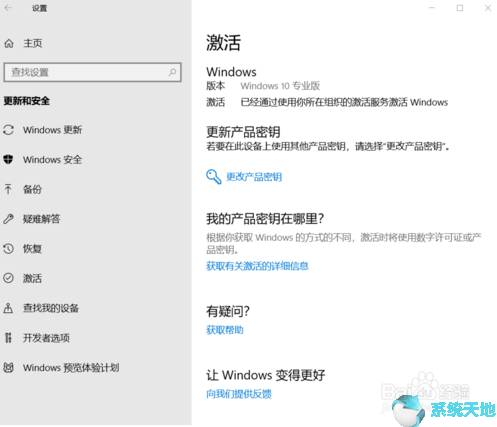497x427 pixels.
Task: Select the 开发者选项 sliders icon
Action: pyautogui.click(x=8, y=338)
